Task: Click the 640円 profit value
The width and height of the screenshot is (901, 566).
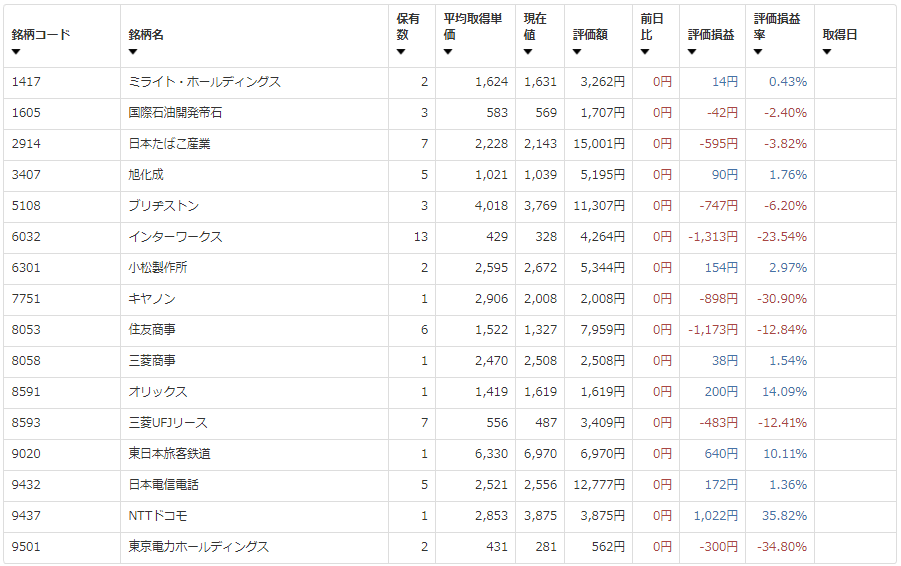Action: (721, 454)
